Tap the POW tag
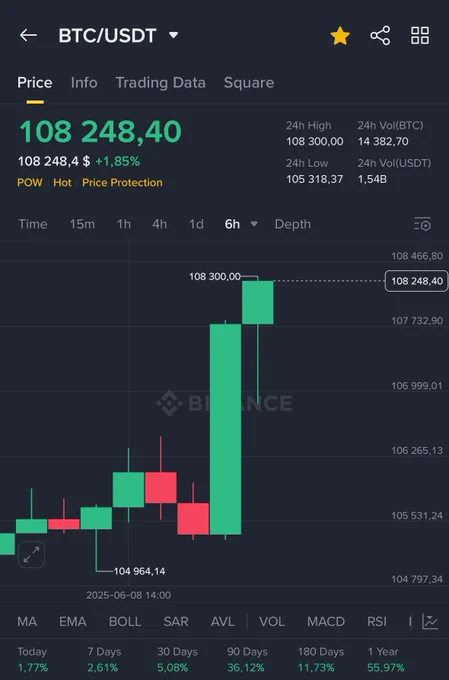This screenshot has width=449, height=680. tap(30, 183)
